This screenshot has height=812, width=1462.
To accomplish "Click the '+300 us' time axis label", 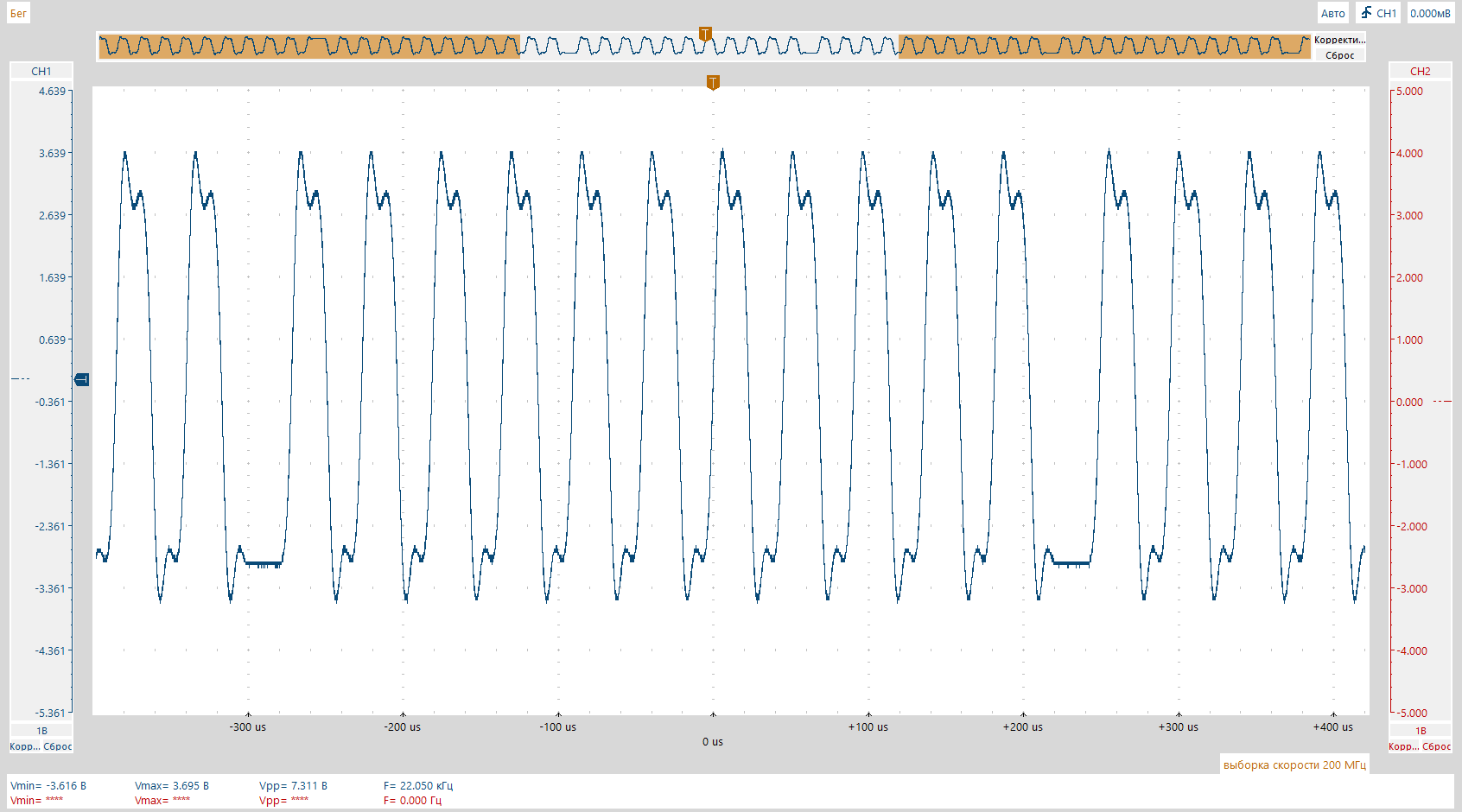I will coord(1179,727).
